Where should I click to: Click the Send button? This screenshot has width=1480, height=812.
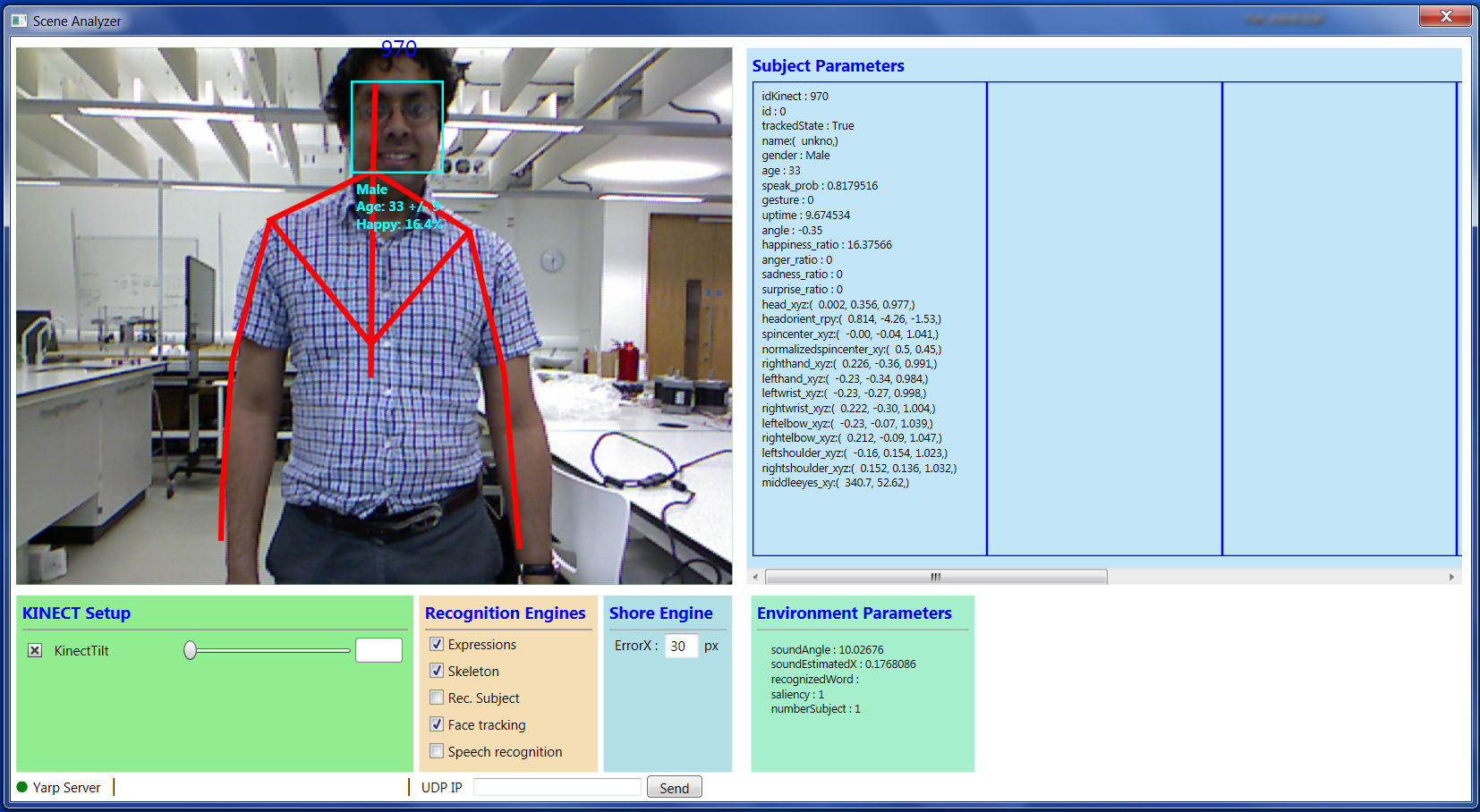click(674, 787)
